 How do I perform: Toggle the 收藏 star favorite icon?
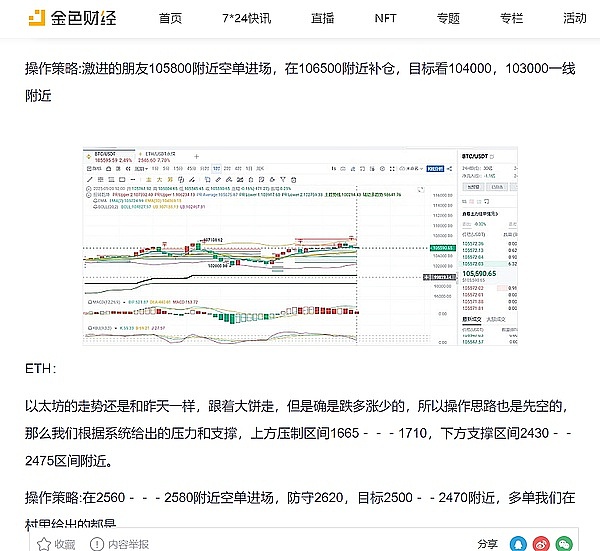coord(44,543)
